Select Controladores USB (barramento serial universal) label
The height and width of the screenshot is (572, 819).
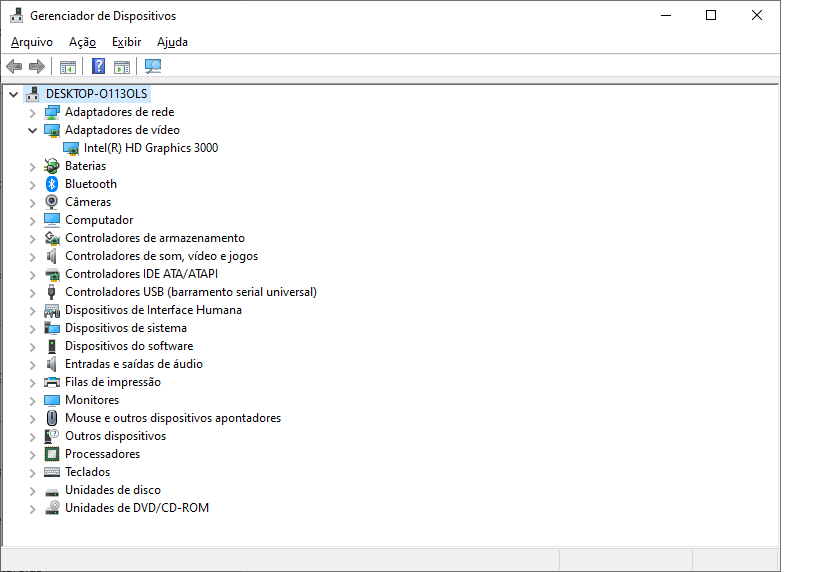[191, 292]
